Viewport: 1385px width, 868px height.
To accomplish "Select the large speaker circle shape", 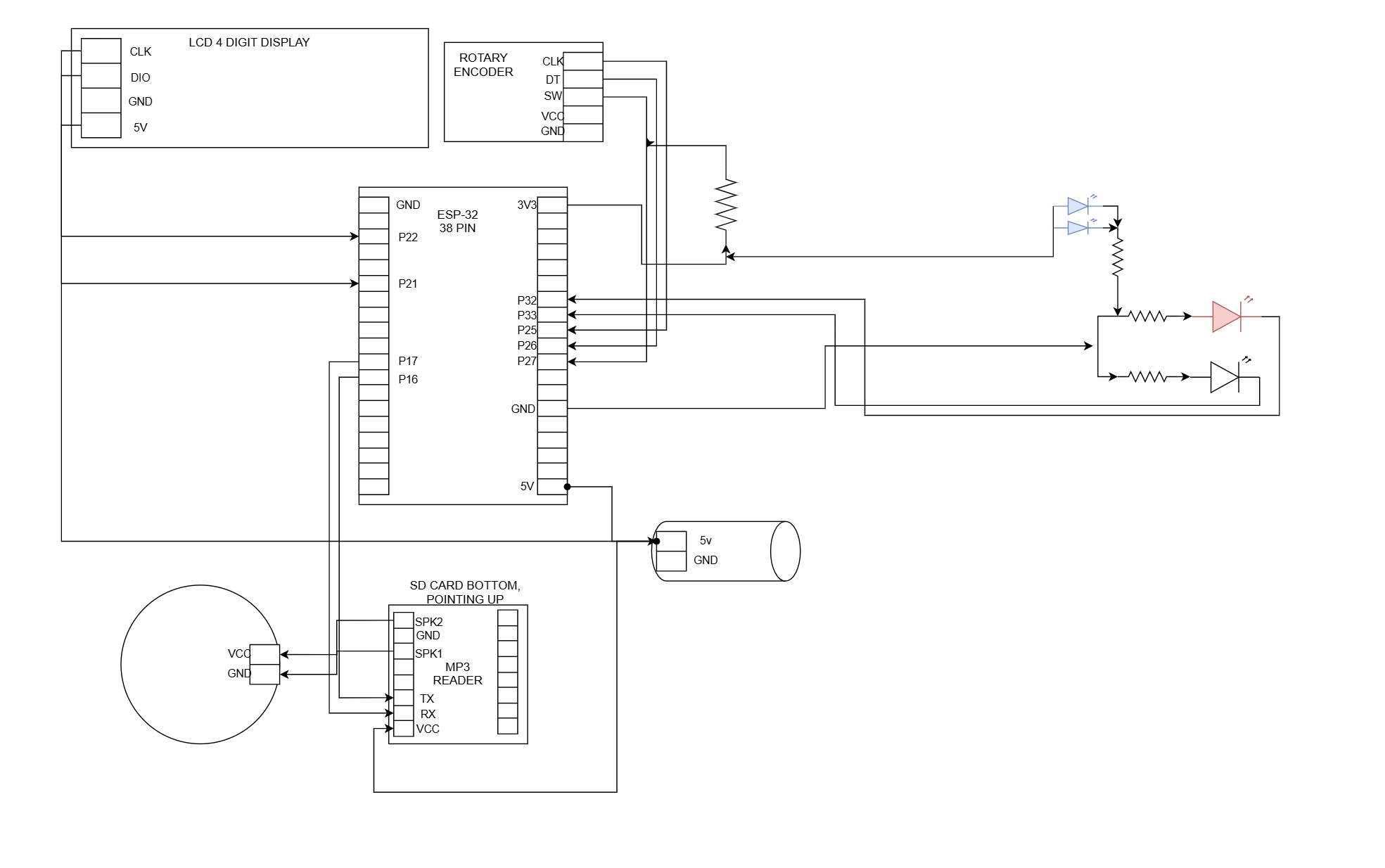I will click(x=200, y=664).
